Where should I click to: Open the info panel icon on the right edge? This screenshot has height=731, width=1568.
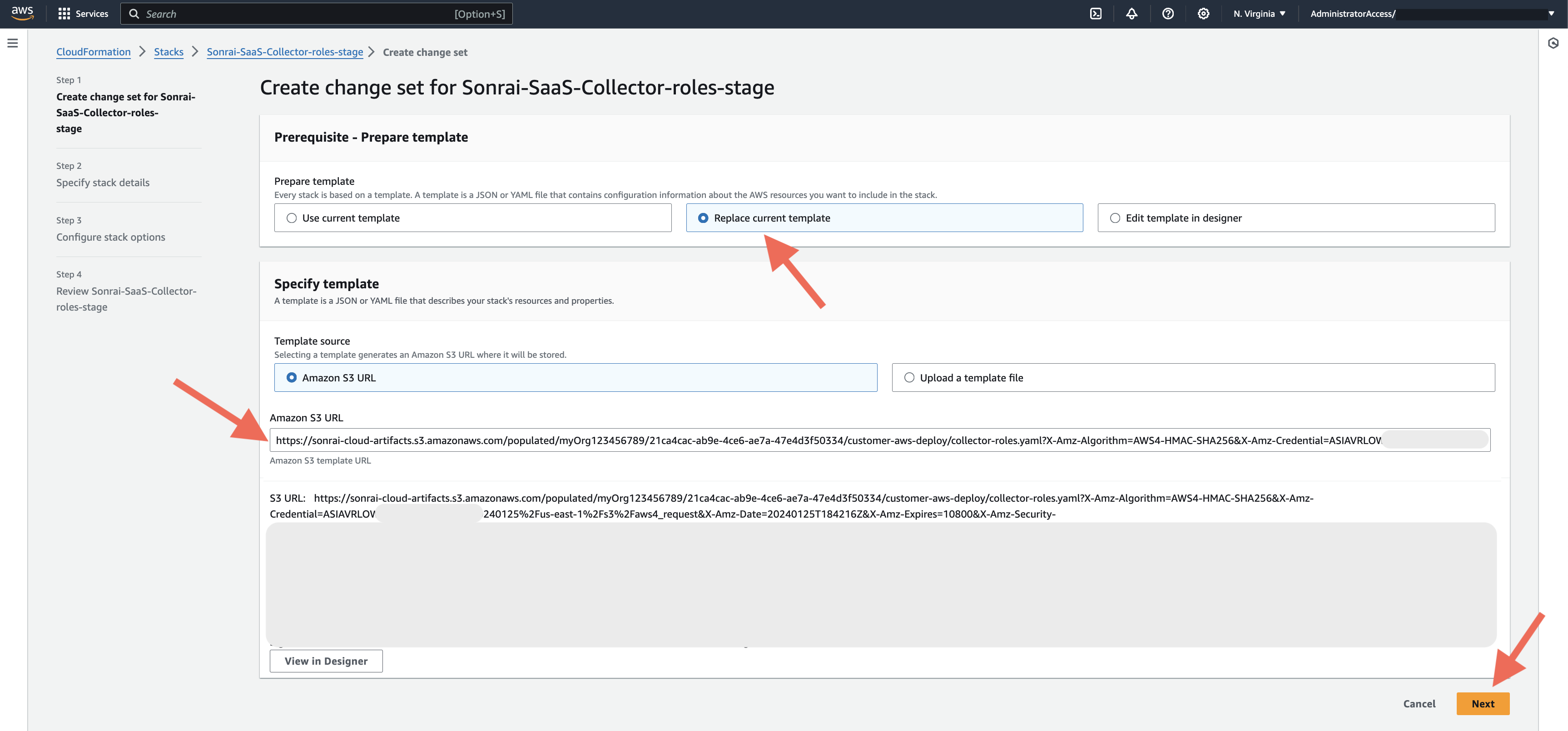1553,43
